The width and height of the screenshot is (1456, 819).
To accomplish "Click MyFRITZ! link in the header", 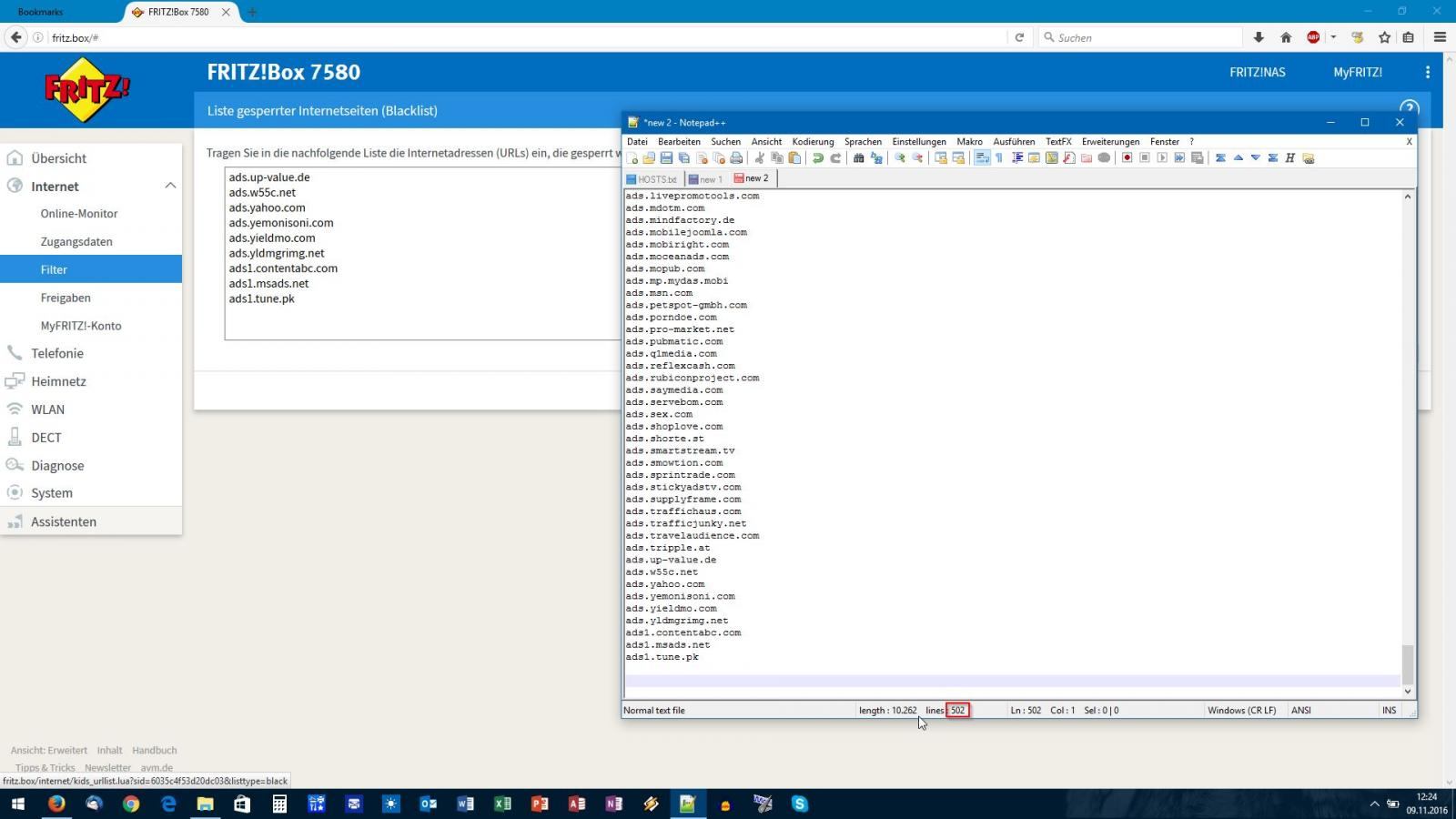I will tap(1358, 72).
